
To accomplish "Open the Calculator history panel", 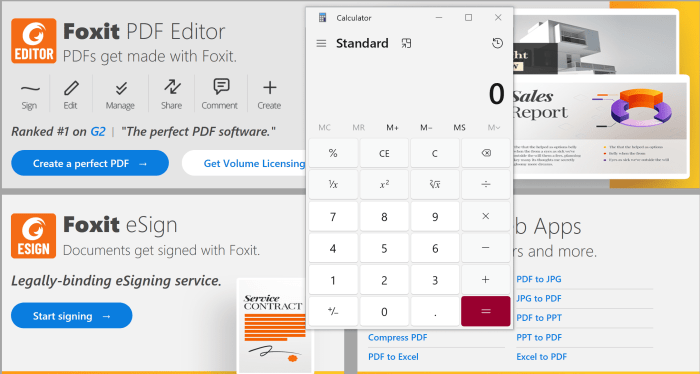I will coord(497,43).
